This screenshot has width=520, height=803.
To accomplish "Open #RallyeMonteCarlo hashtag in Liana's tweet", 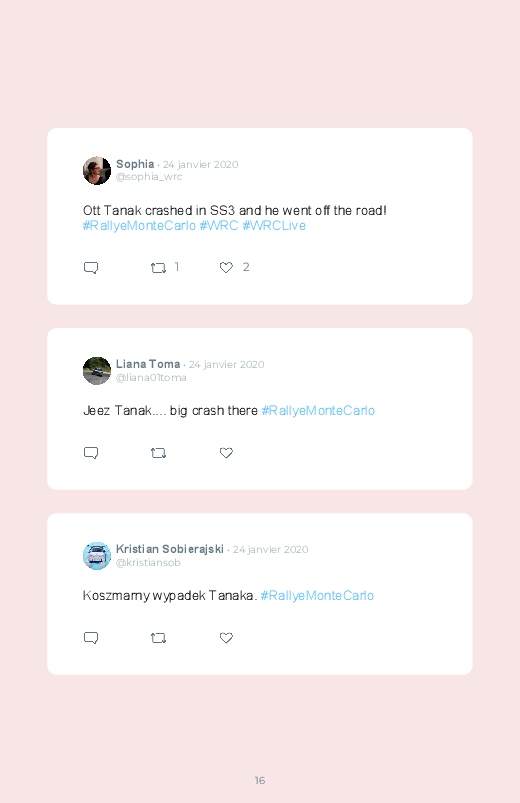I will 318,411.
